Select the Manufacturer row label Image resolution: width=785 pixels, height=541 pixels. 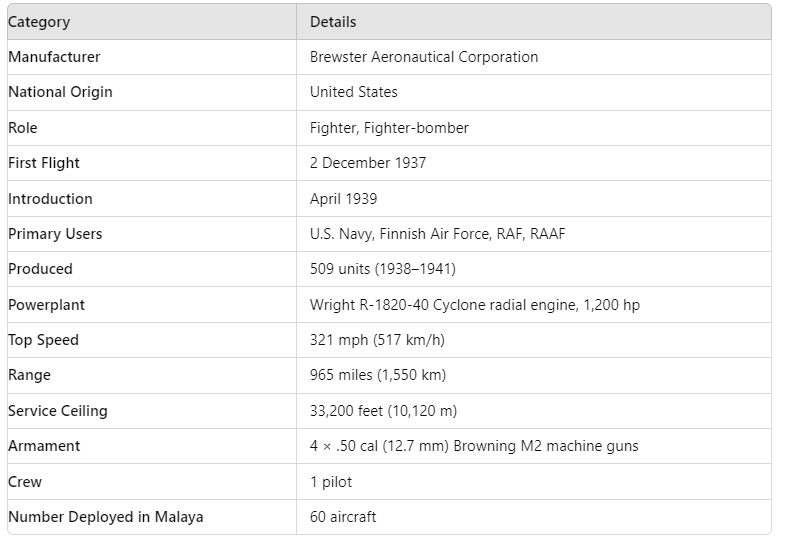coord(54,57)
